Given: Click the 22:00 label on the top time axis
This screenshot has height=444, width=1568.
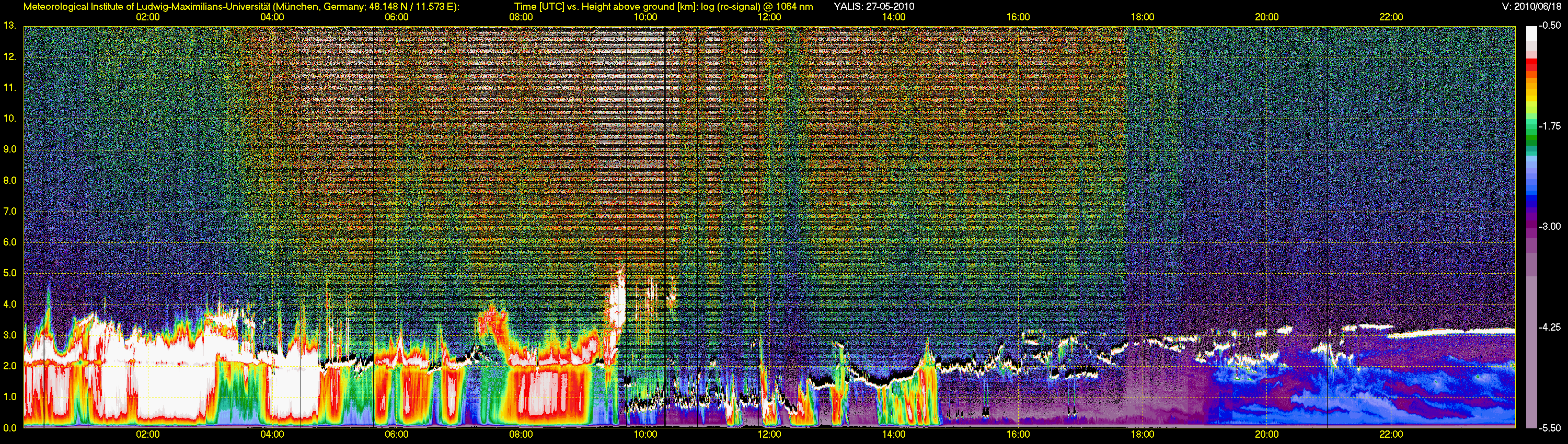Looking at the screenshot, I should click(x=1391, y=16).
